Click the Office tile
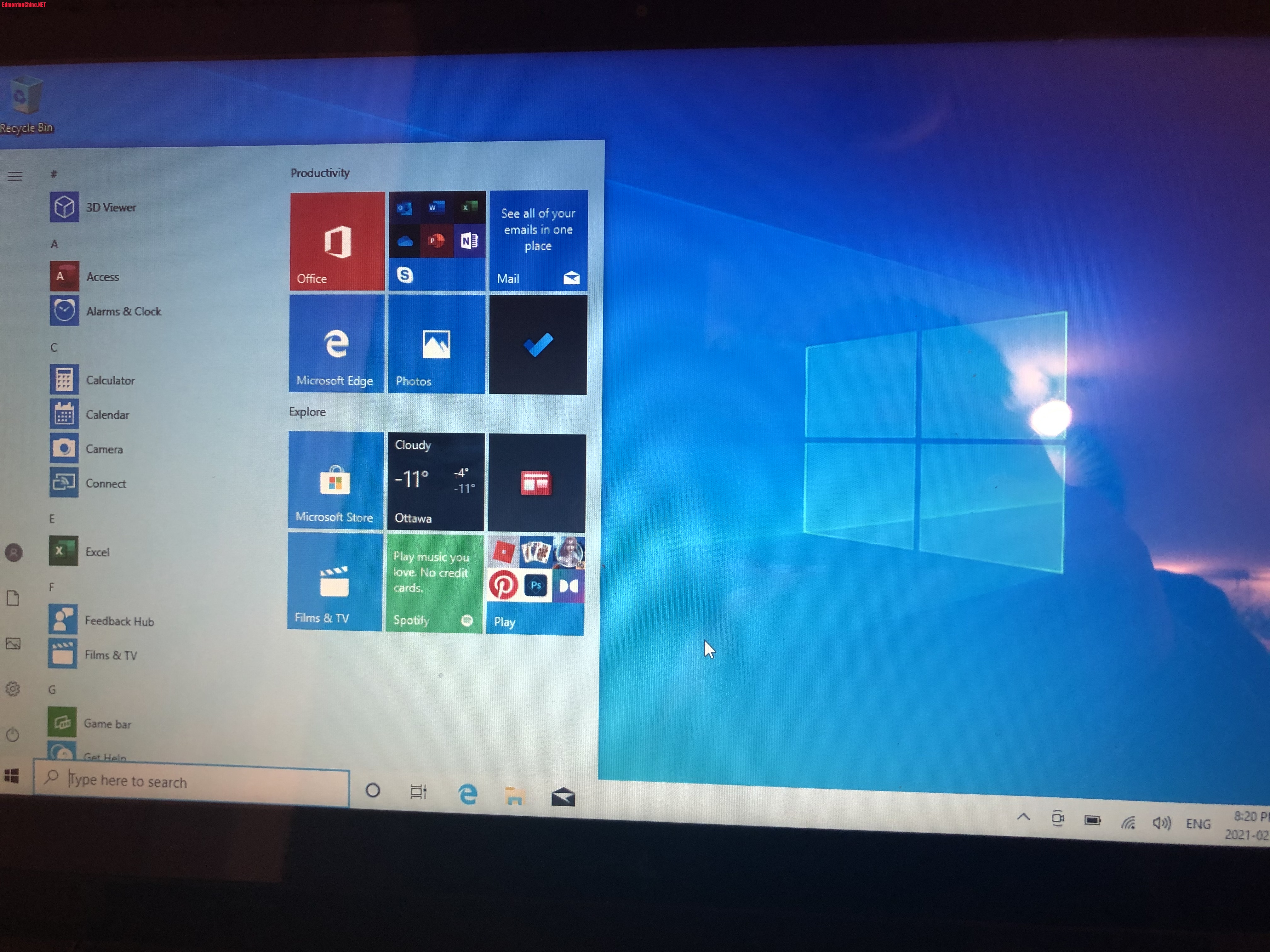The width and height of the screenshot is (1270, 952). (x=337, y=241)
